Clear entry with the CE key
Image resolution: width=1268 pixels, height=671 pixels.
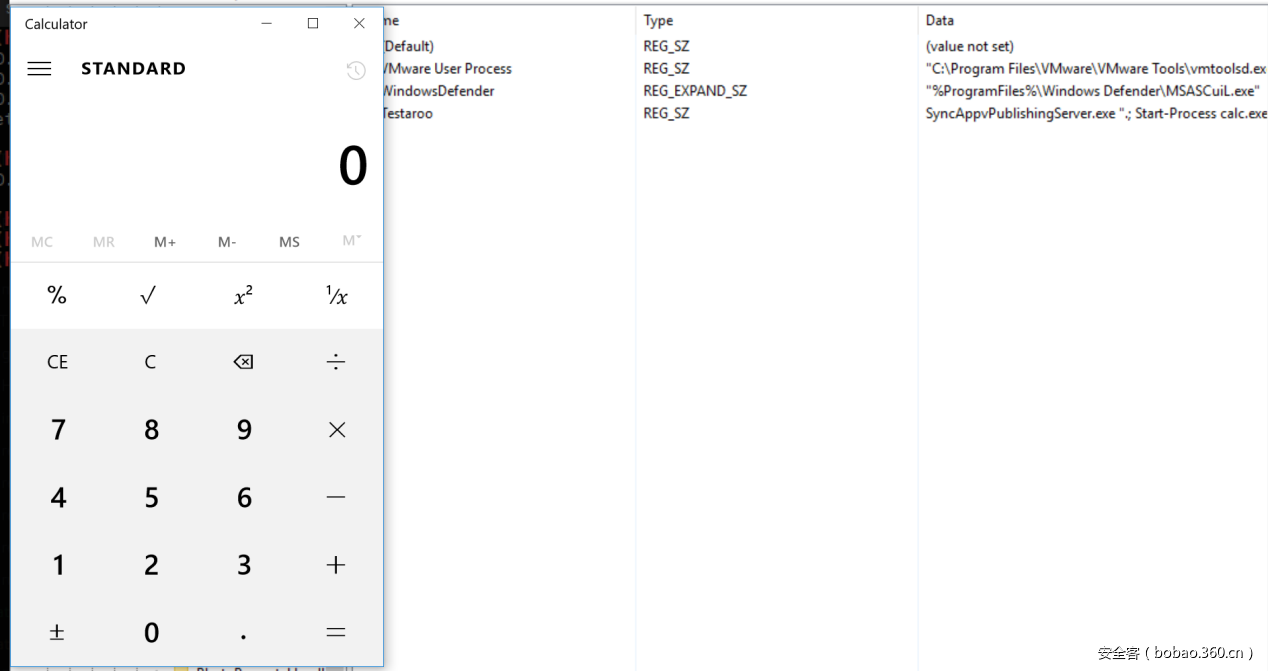[x=57, y=362]
